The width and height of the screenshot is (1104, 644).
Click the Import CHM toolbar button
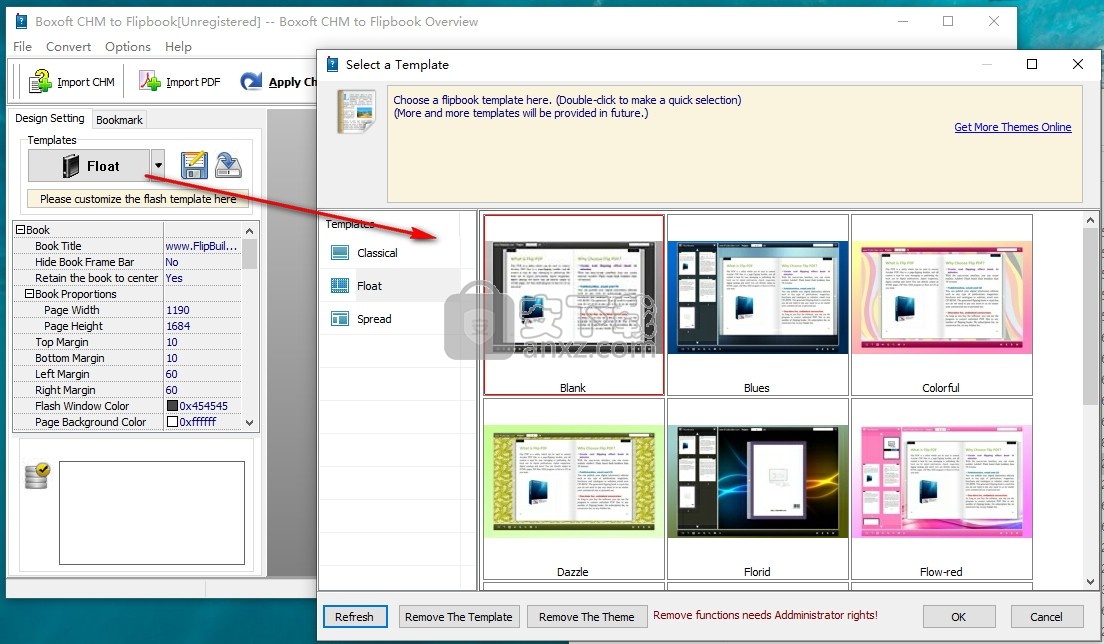pyautogui.click(x=71, y=82)
